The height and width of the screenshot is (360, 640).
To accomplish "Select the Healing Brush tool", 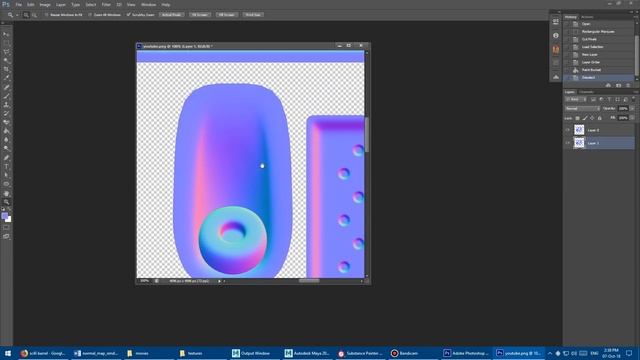I will 6,87.
